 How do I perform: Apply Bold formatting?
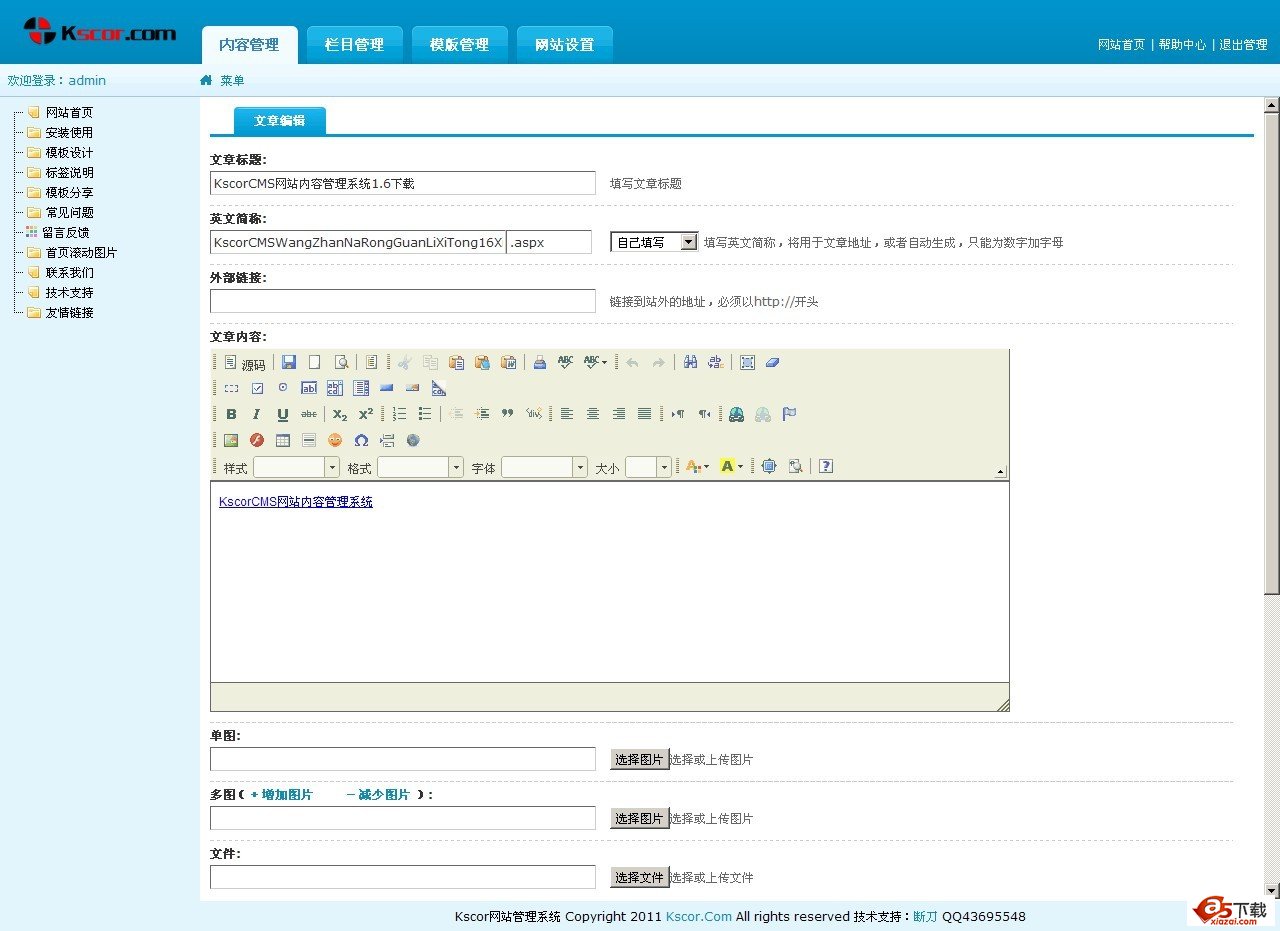pos(231,414)
